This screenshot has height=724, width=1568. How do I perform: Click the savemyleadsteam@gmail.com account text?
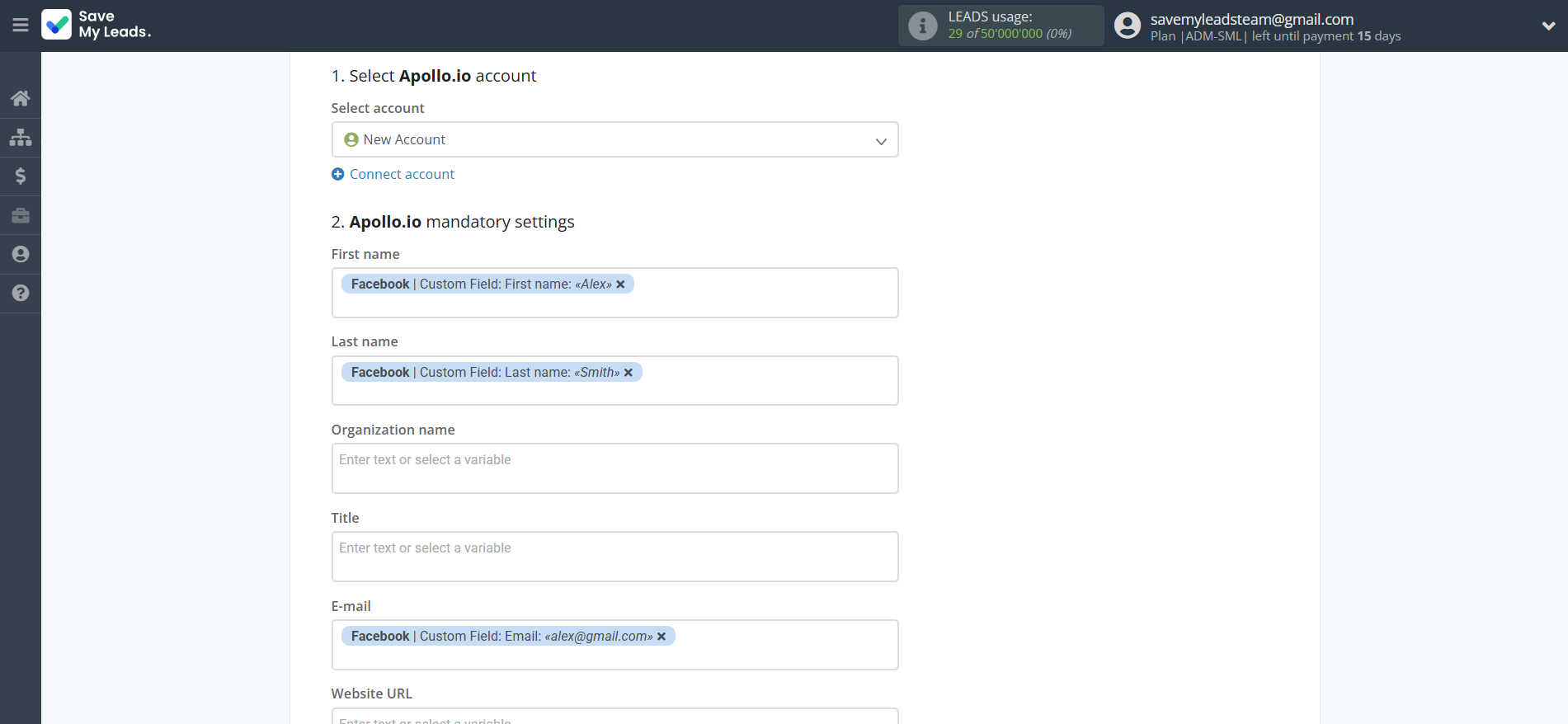pos(1251,19)
